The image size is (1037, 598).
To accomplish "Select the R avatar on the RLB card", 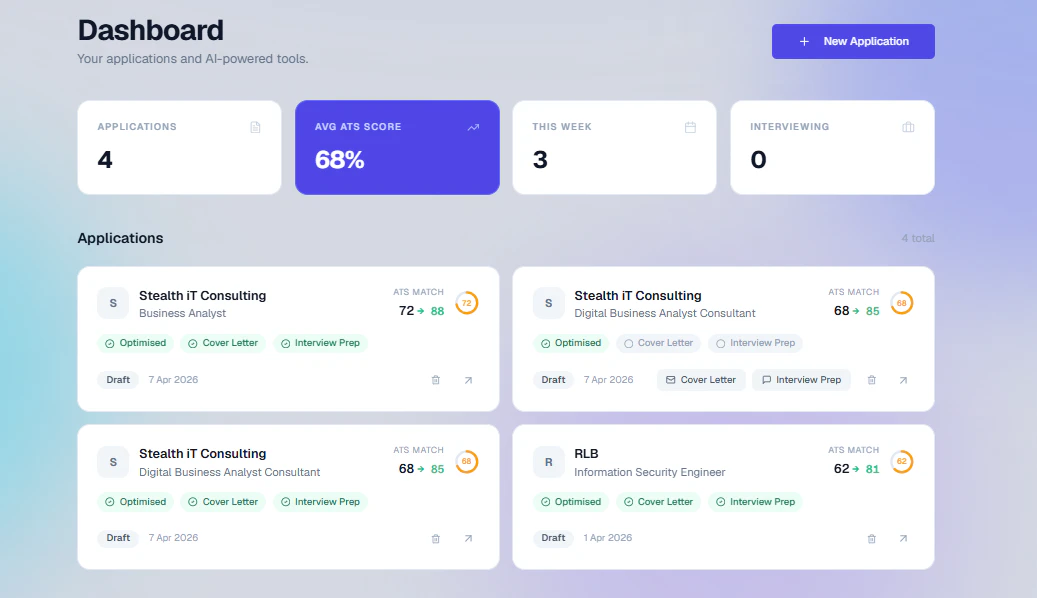I will click(548, 462).
